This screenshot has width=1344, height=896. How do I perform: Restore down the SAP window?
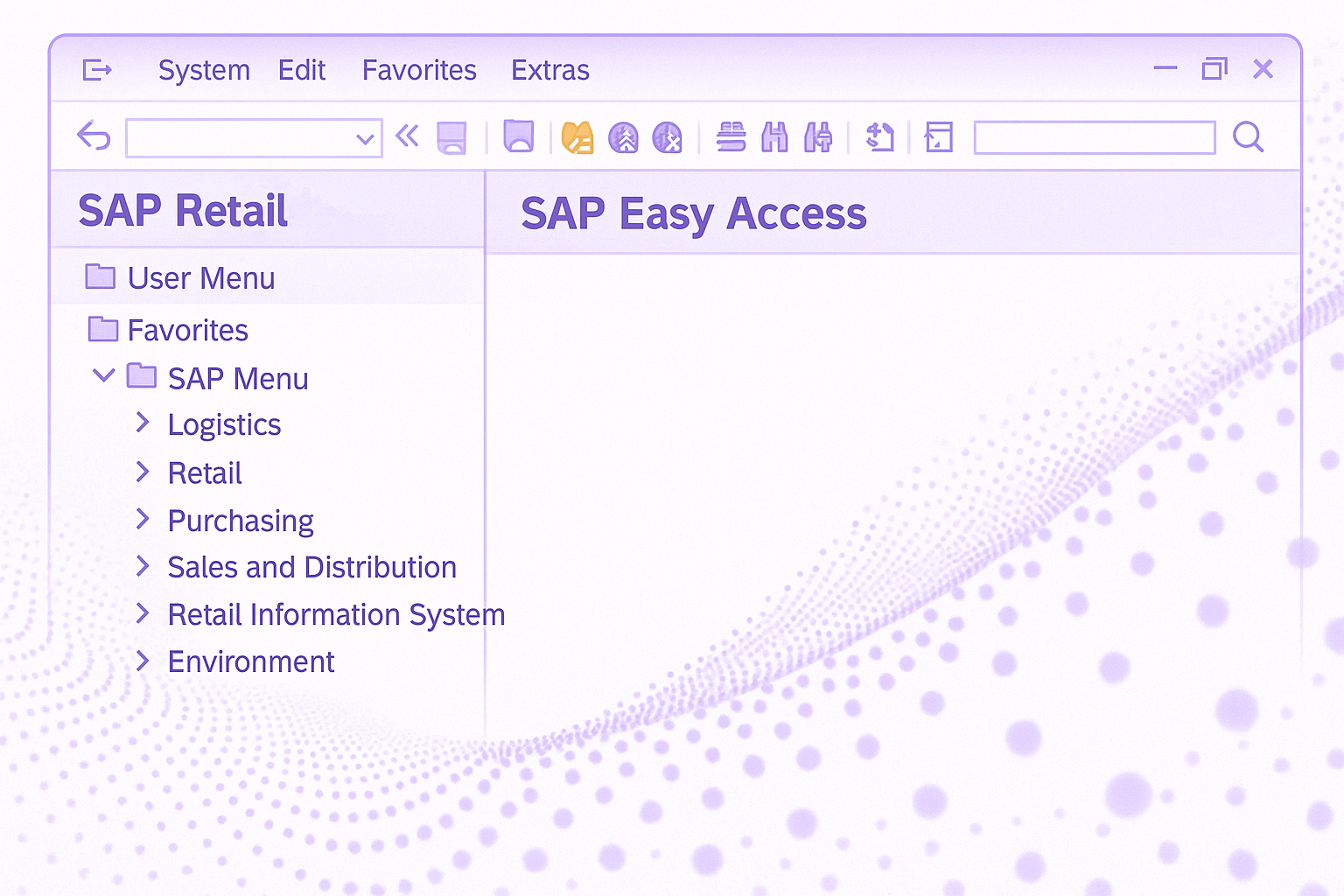click(1214, 68)
